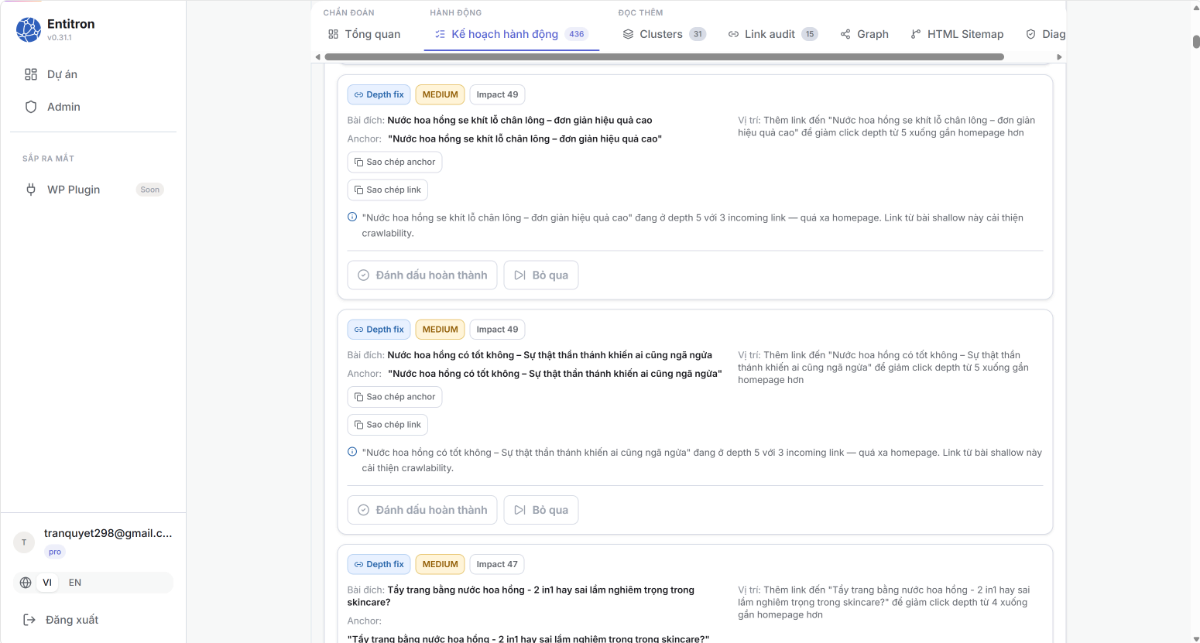Screen dimensions: 1200x643
Task: Click the Tổng quan dashboard icon
Action: (x=334, y=34)
